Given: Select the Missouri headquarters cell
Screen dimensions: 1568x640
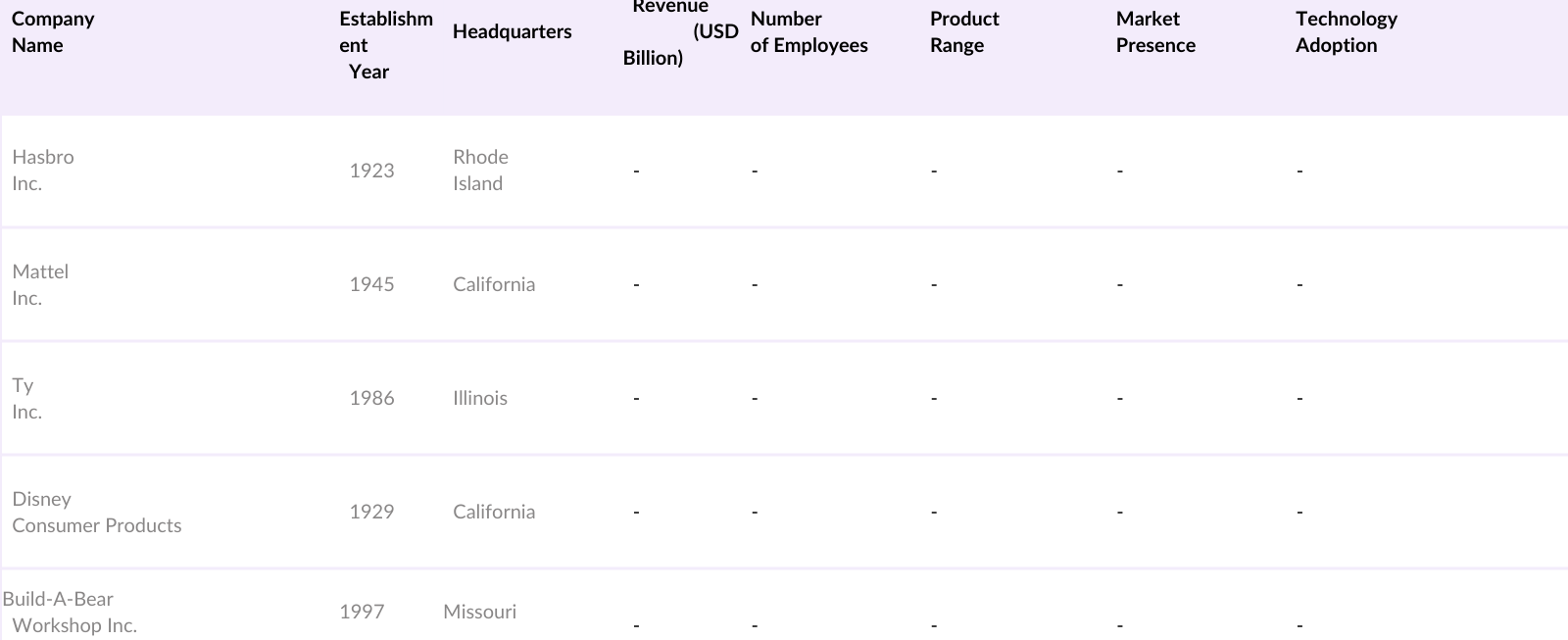Looking at the screenshot, I should click(x=479, y=612).
